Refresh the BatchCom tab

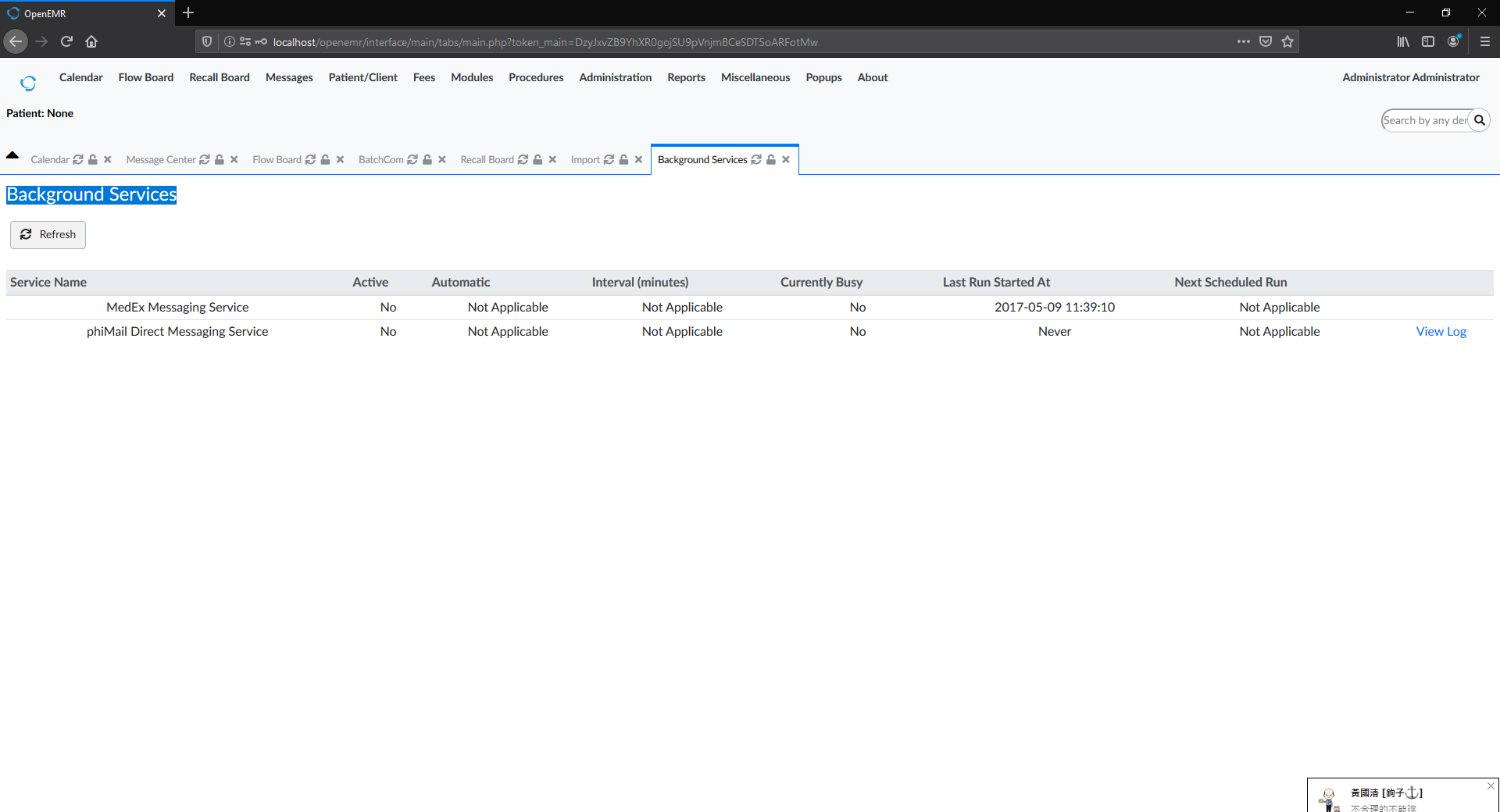coord(412,159)
